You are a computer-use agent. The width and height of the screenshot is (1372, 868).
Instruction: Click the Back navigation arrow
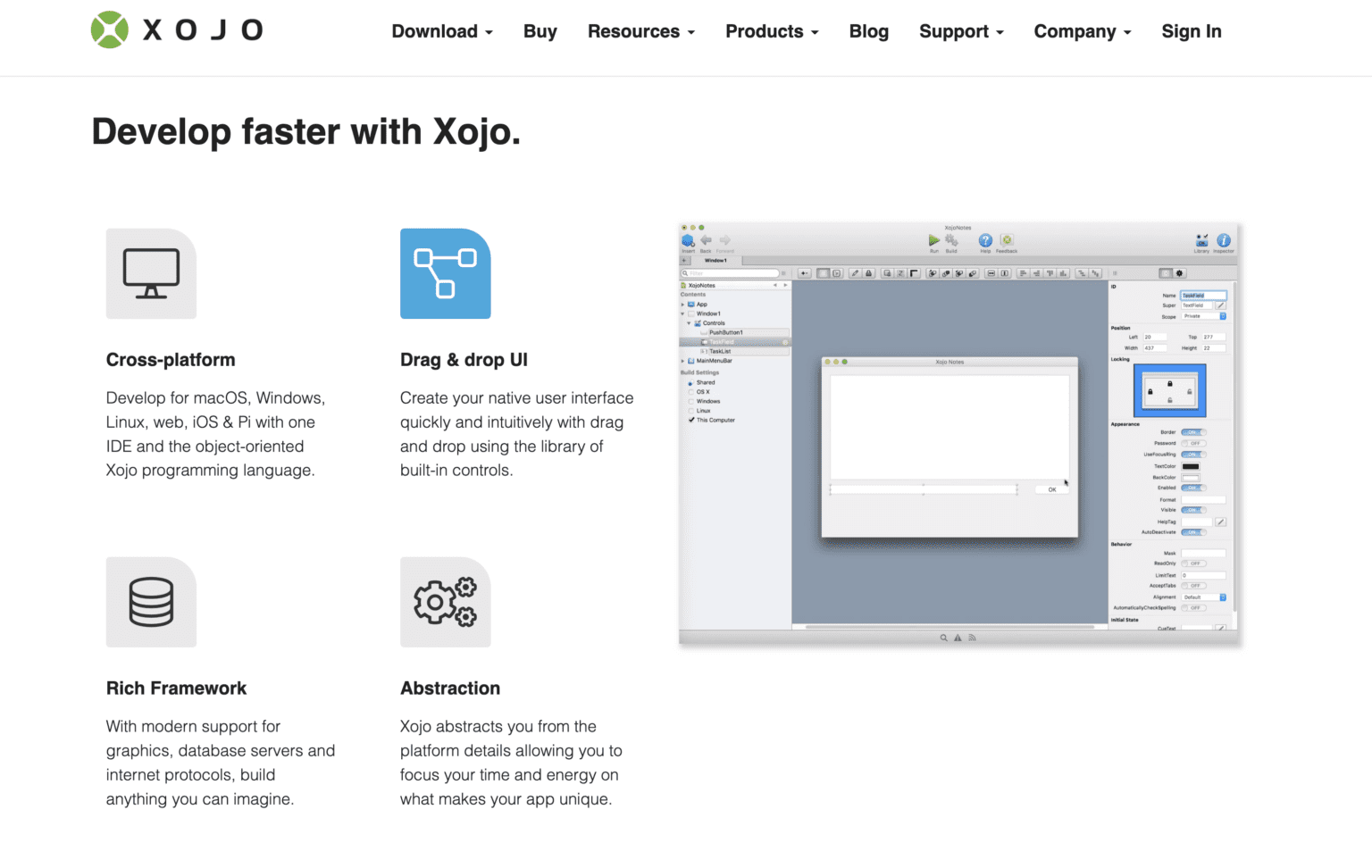[706, 240]
